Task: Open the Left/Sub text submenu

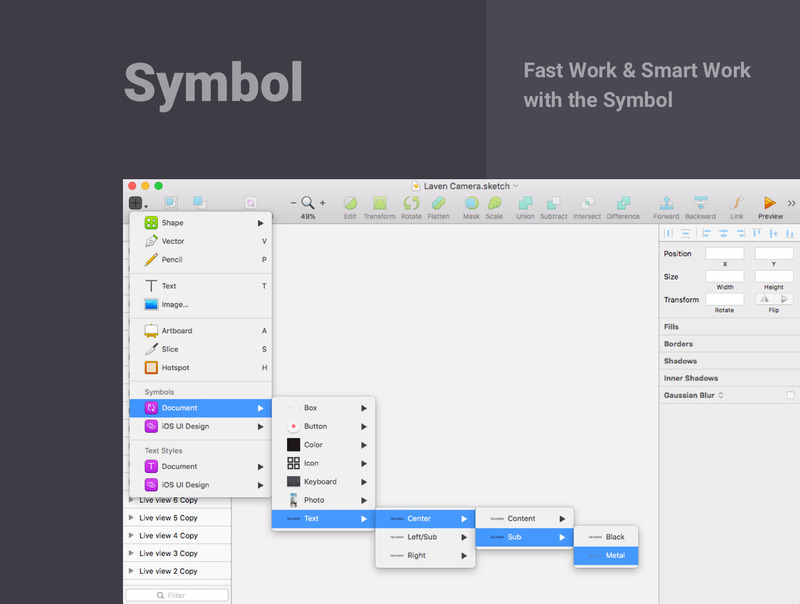Action: [x=425, y=537]
